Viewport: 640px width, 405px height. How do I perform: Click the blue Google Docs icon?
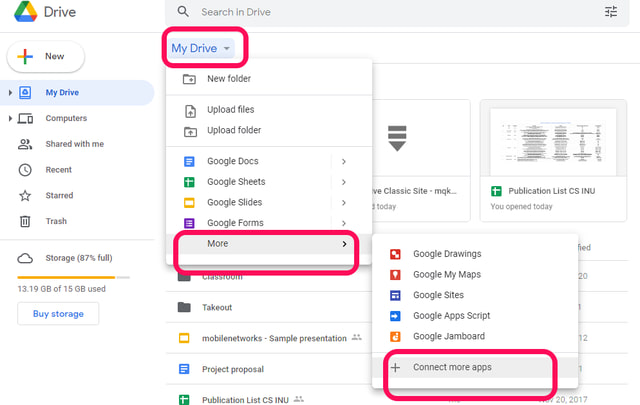pyautogui.click(x=189, y=162)
